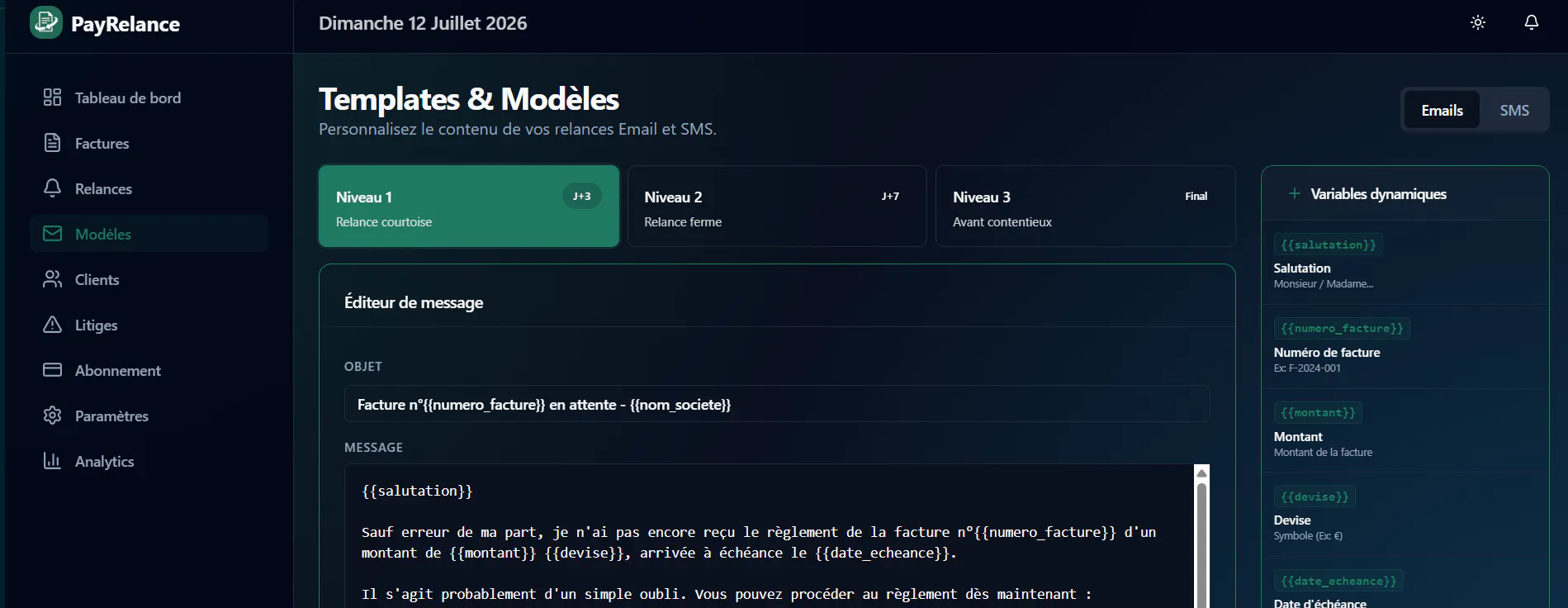1568x608 pixels.
Task: Click the Templates & Modèles heading
Action: pyautogui.click(x=469, y=99)
